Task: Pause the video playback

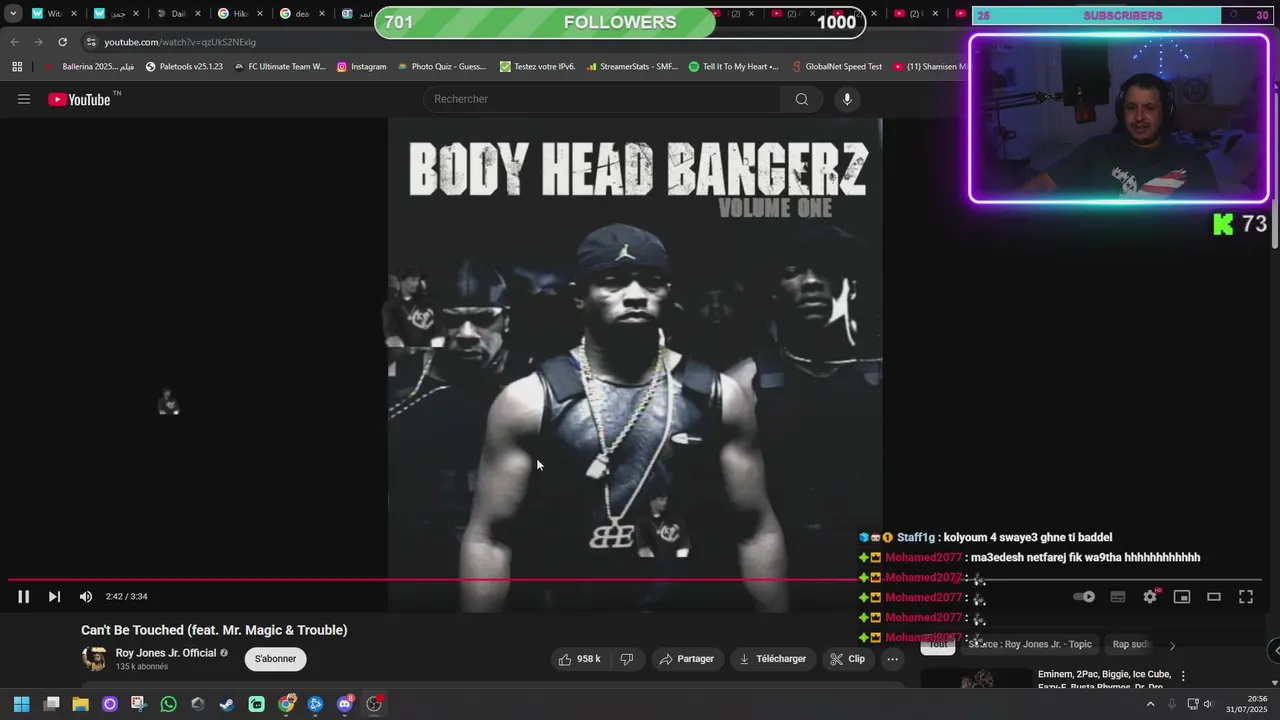Action: click(23, 596)
